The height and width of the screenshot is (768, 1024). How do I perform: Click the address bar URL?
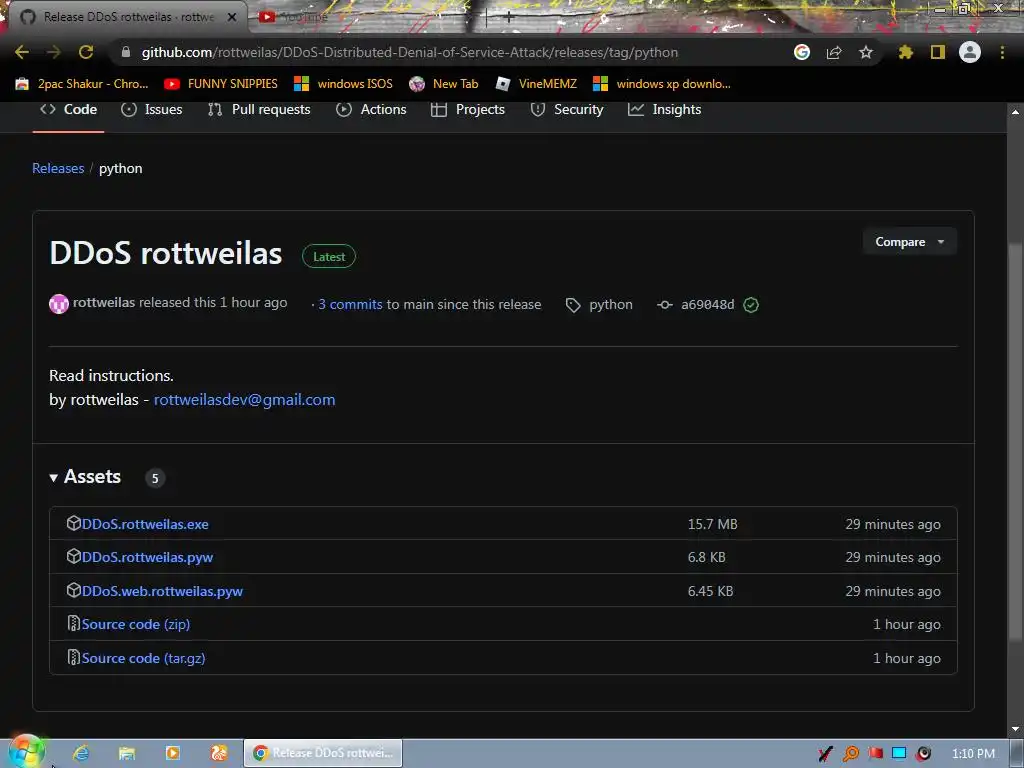409,52
